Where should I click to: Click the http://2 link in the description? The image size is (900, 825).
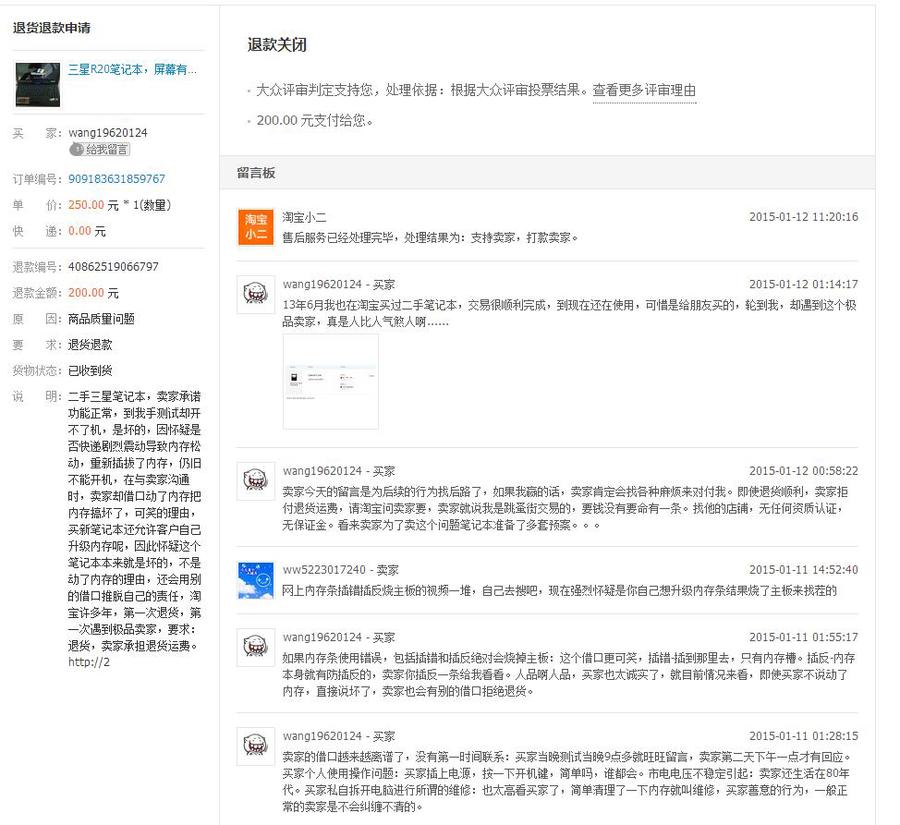(x=89, y=662)
